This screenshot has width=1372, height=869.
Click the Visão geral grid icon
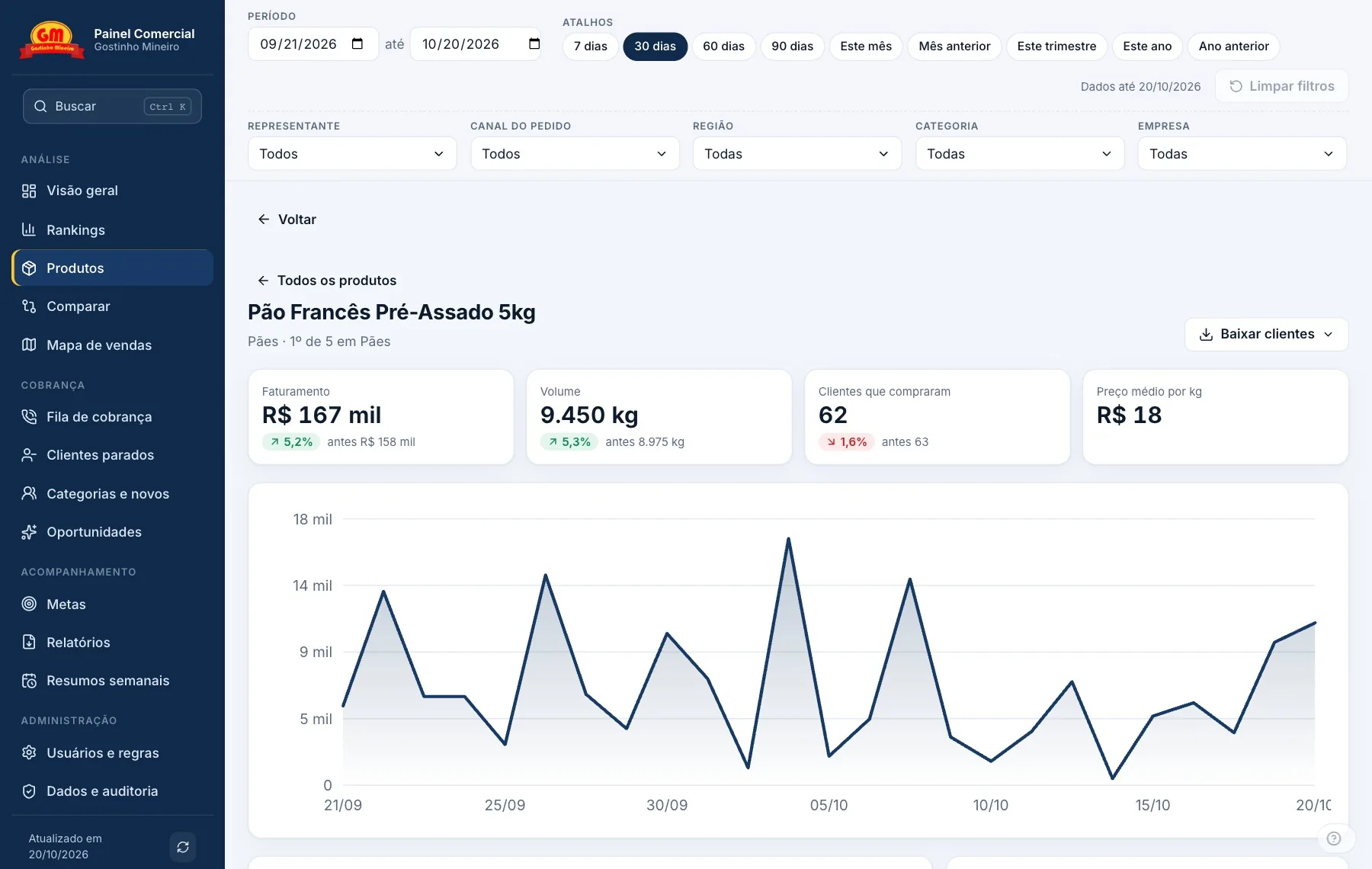tap(29, 191)
